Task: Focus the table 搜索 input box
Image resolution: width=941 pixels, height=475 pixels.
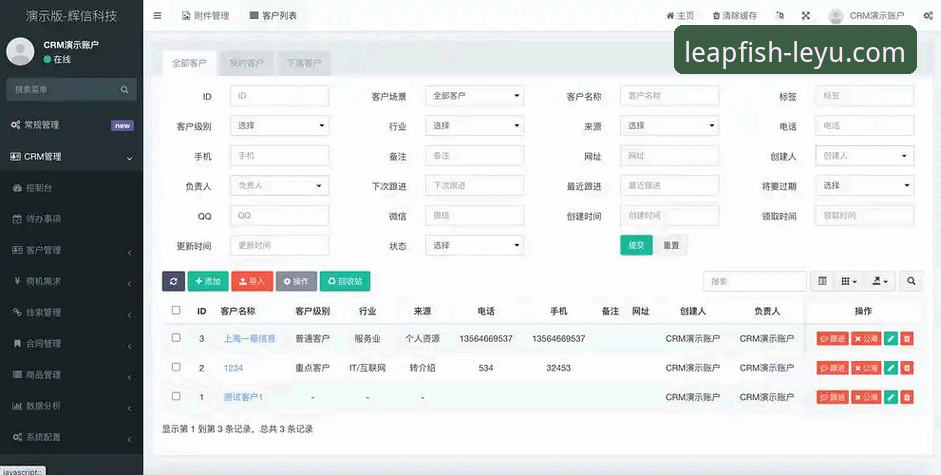Action: coord(754,281)
